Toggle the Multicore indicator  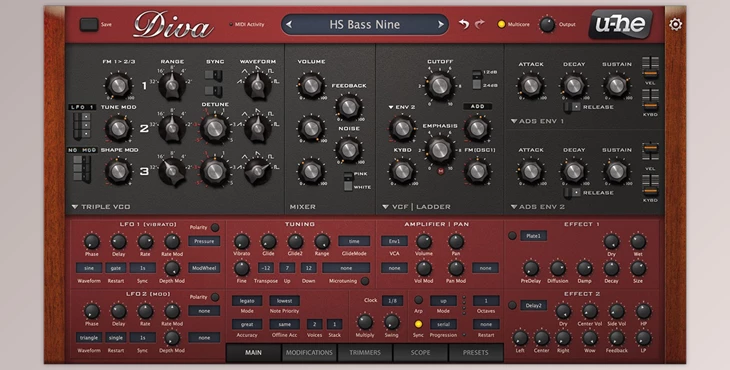(501, 24)
